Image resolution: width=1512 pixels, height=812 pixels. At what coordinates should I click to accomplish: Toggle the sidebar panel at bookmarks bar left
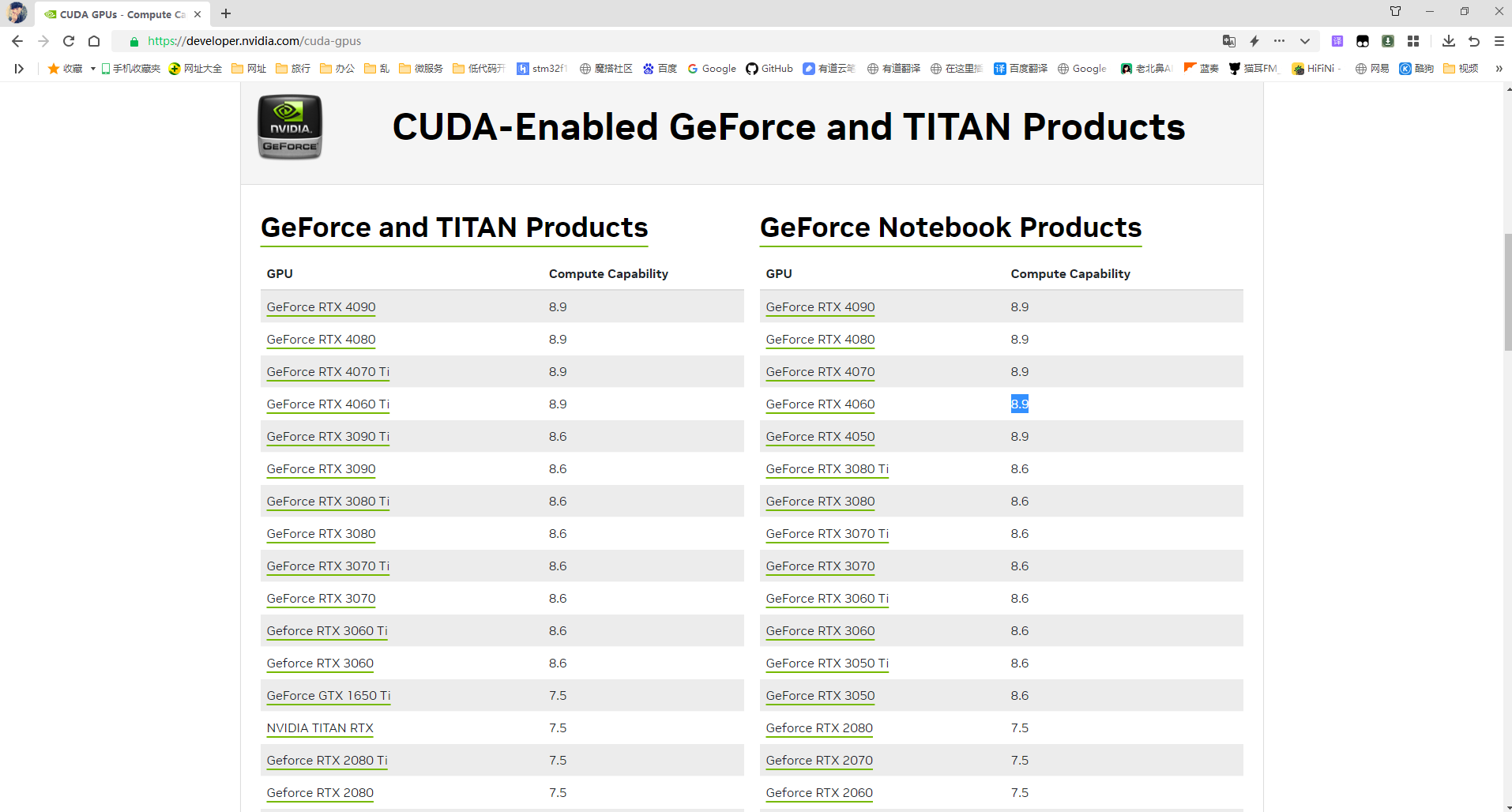19,69
